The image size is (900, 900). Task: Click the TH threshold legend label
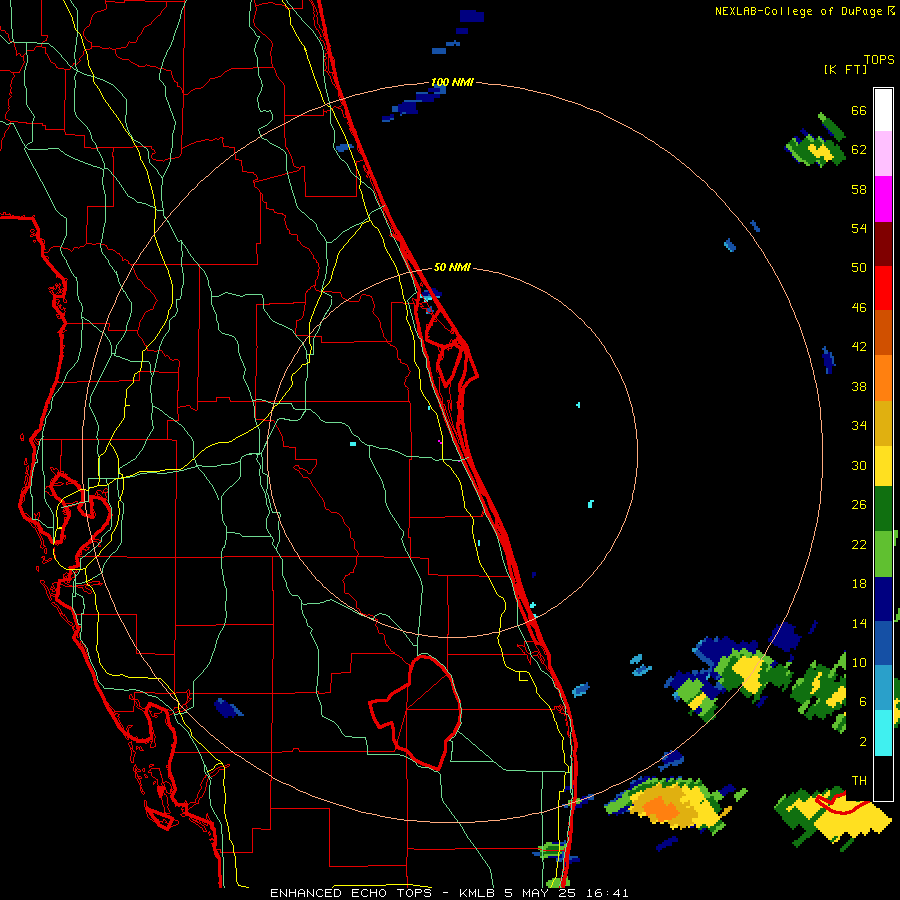pos(859,781)
